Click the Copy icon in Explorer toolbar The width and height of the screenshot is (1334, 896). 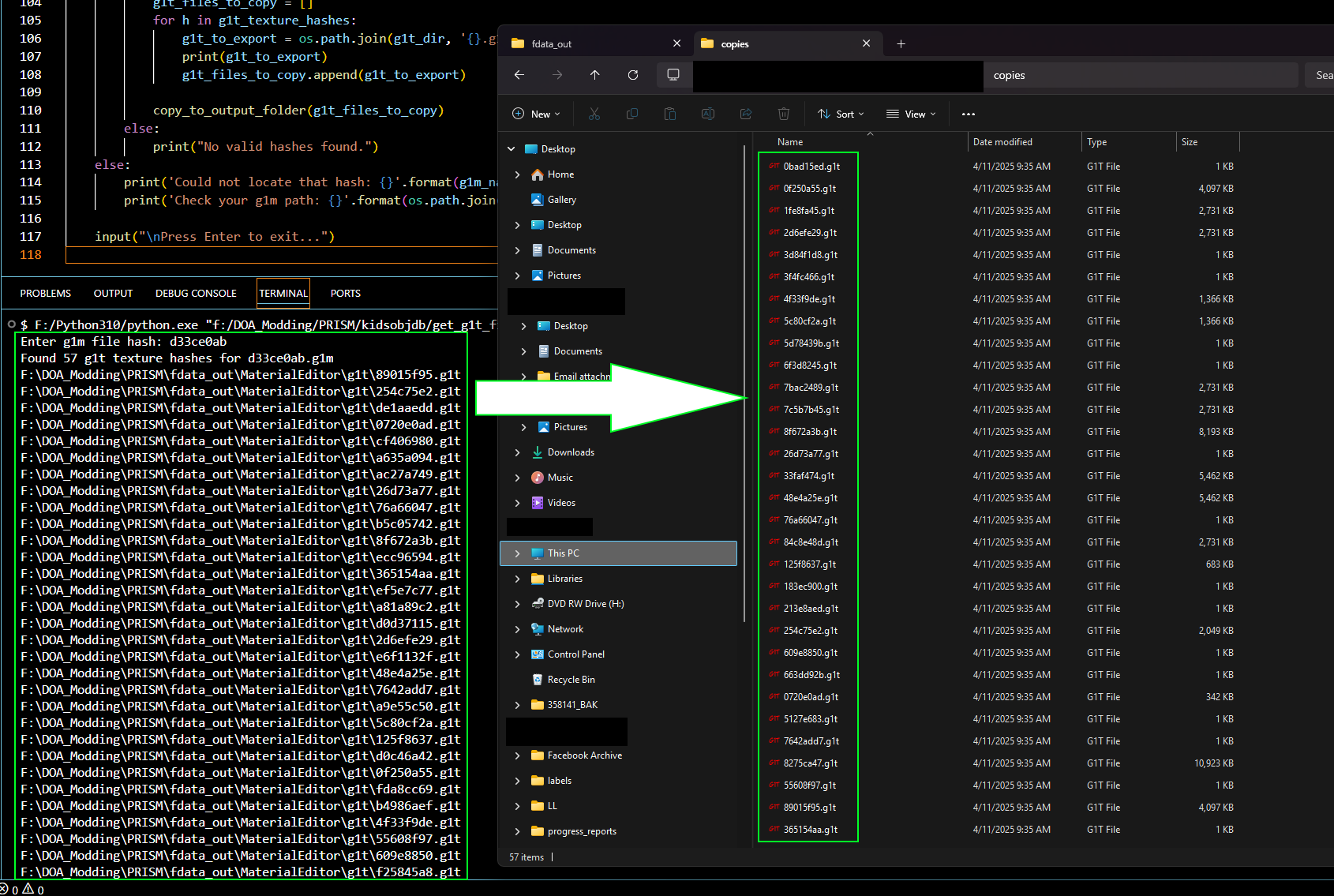(x=632, y=114)
